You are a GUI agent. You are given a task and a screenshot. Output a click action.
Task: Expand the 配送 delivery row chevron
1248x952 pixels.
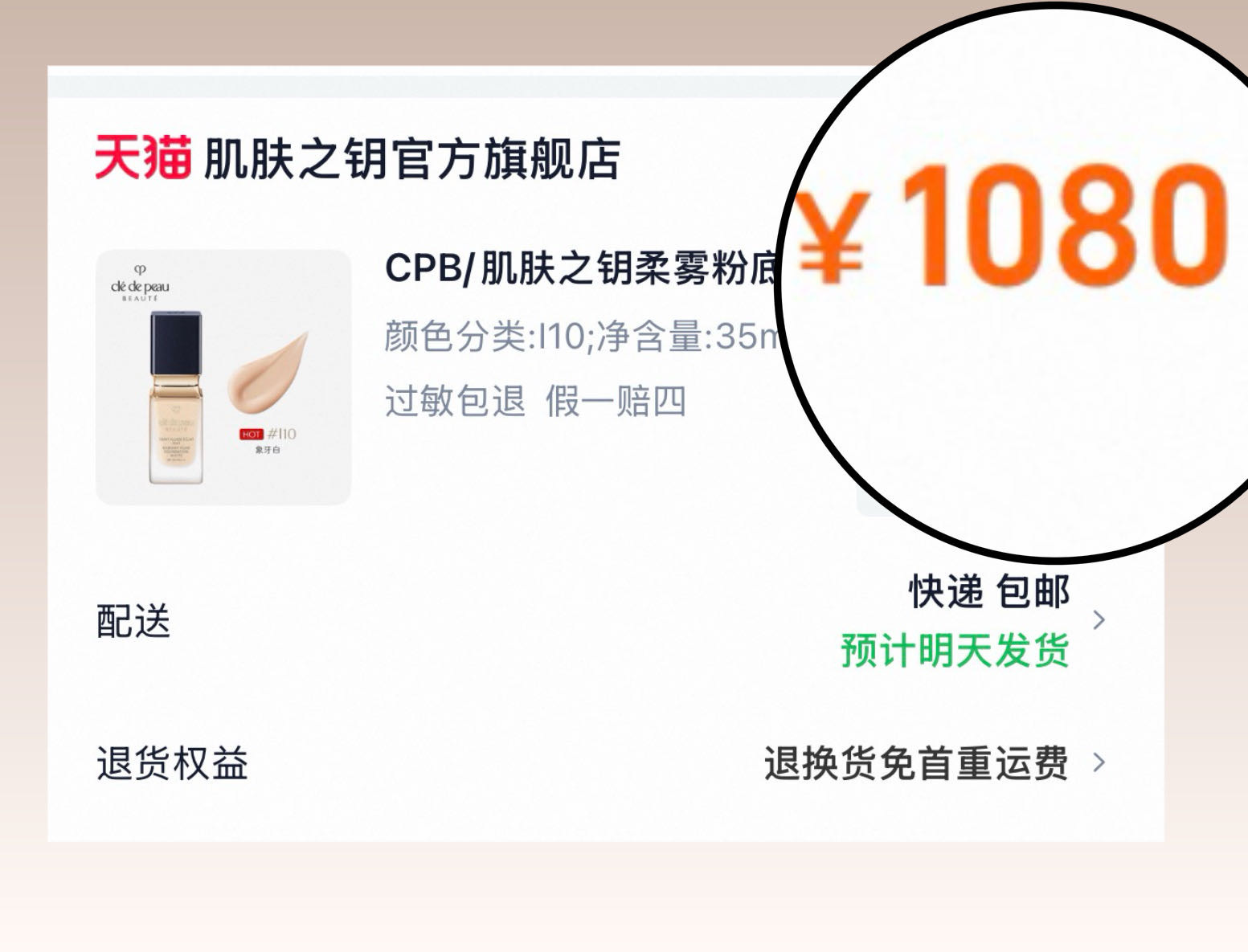(x=1099, y=620)
